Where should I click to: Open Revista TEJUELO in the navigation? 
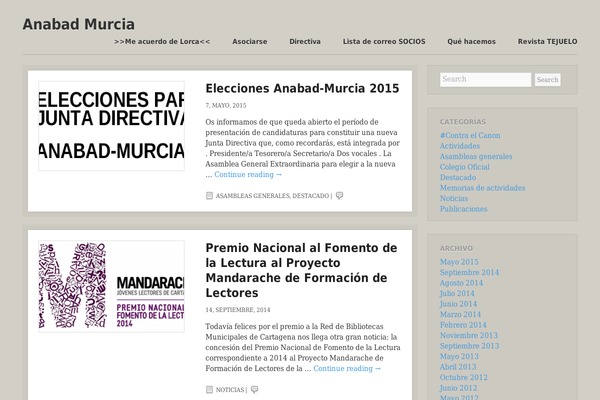pos(548,41)
